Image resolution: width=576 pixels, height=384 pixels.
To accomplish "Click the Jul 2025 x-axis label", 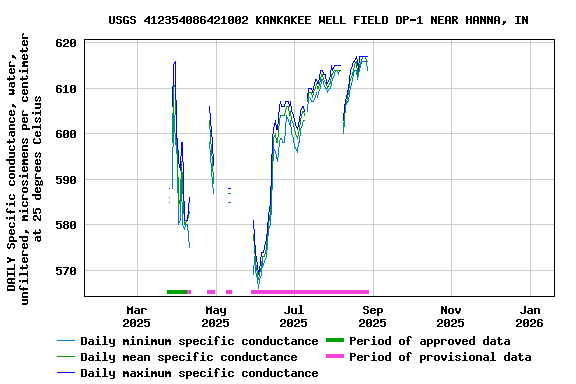I will (x=294, y=316).
